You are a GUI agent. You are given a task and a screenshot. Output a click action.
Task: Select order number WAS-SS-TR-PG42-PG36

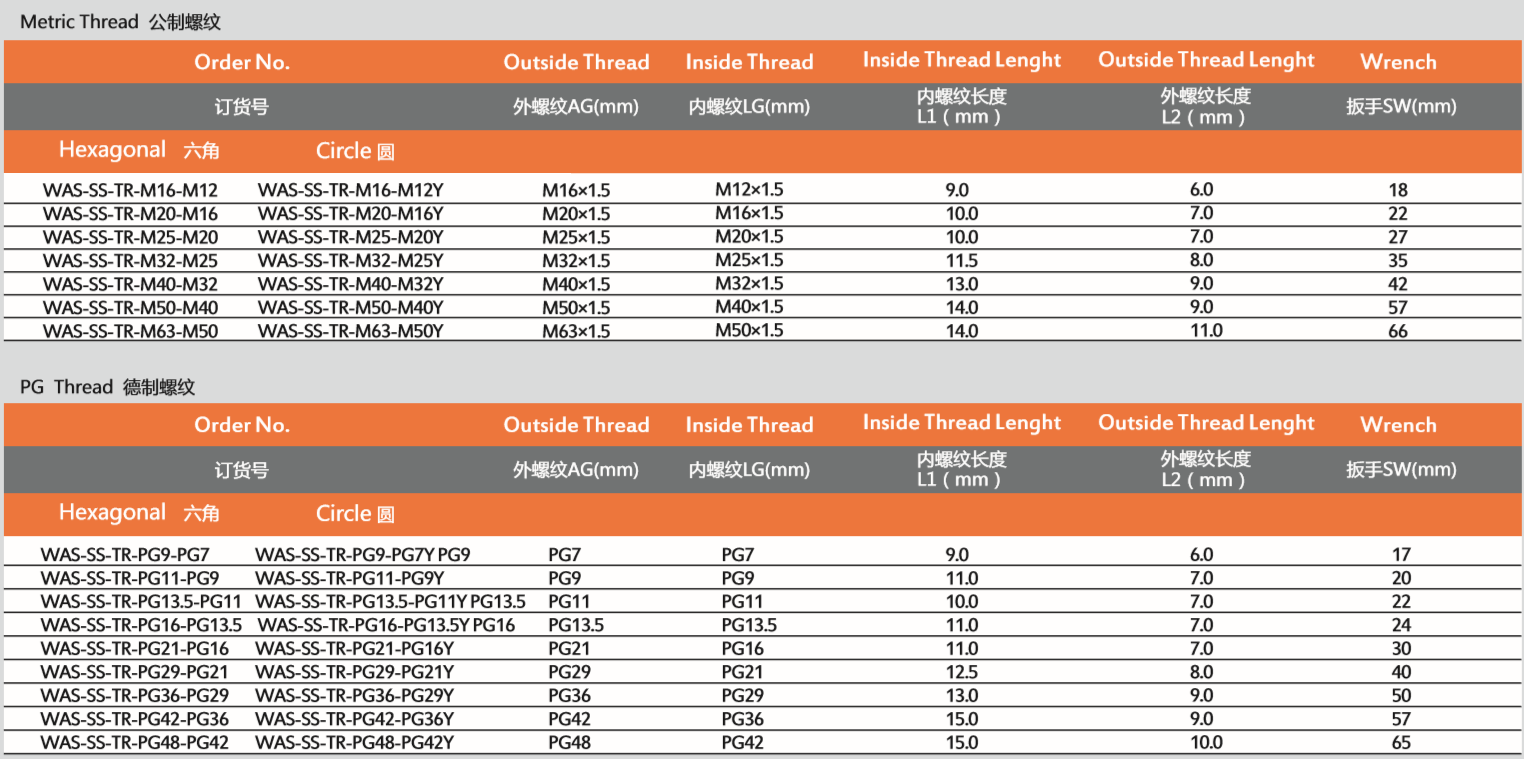point(135,719)
